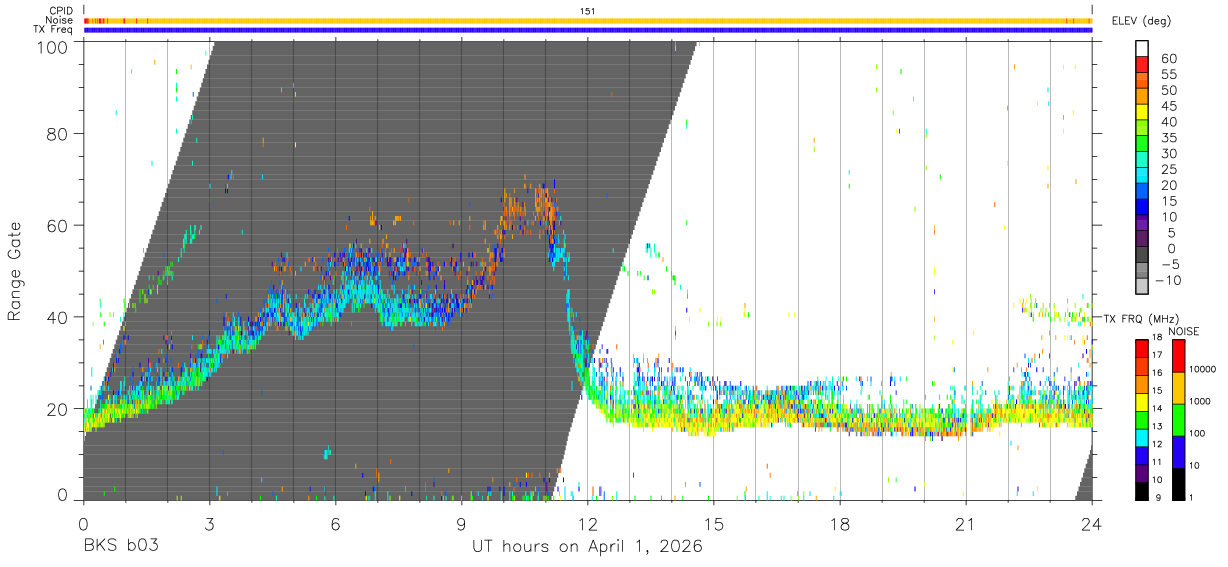
Task: Pick the black bottom segment of the TX FRQ colorbar
Action: tap(1142, 490)
